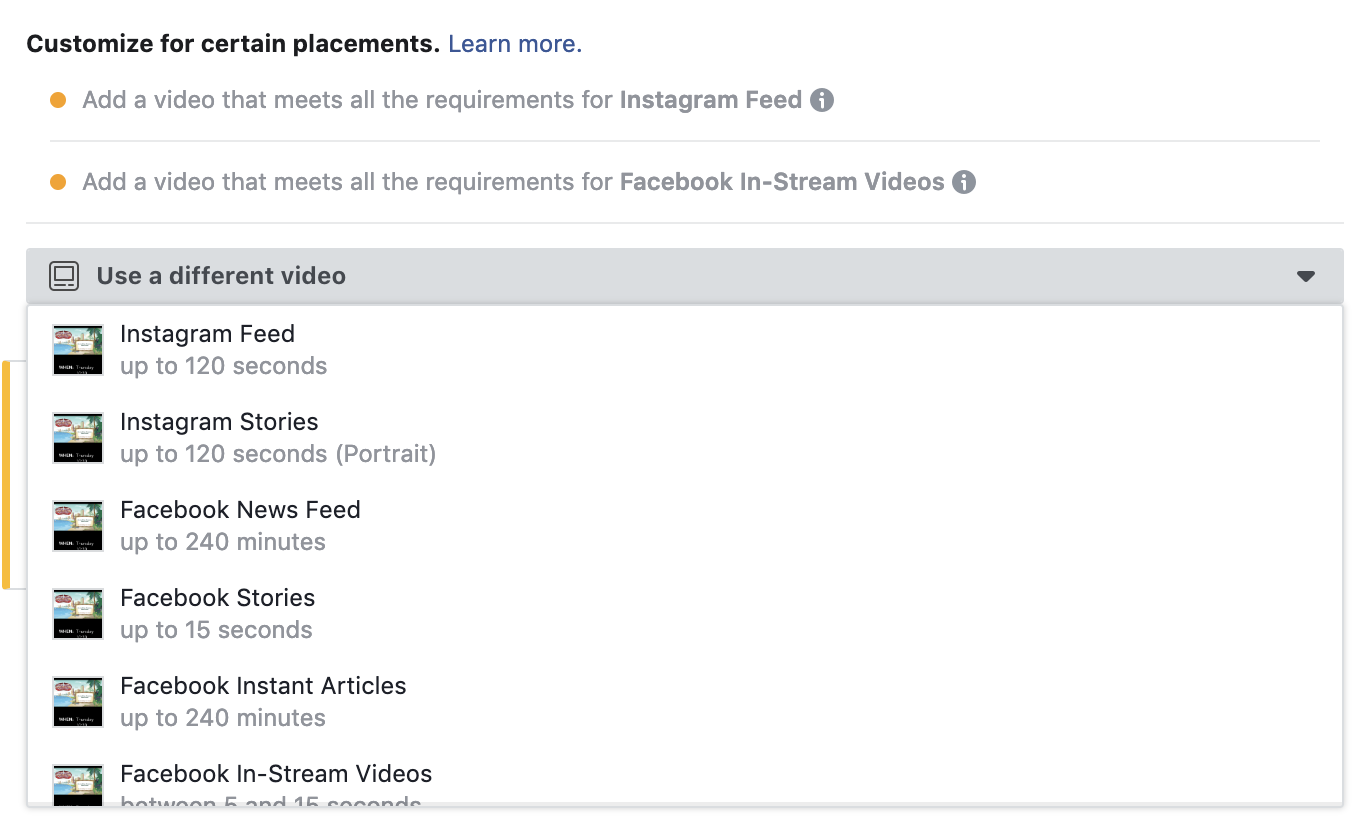The width and height of the screenshot is (1358, 826).
Task: Click the Instagram Feed video thumbnail
Action: pyautogui.click(x=78, y=350)
